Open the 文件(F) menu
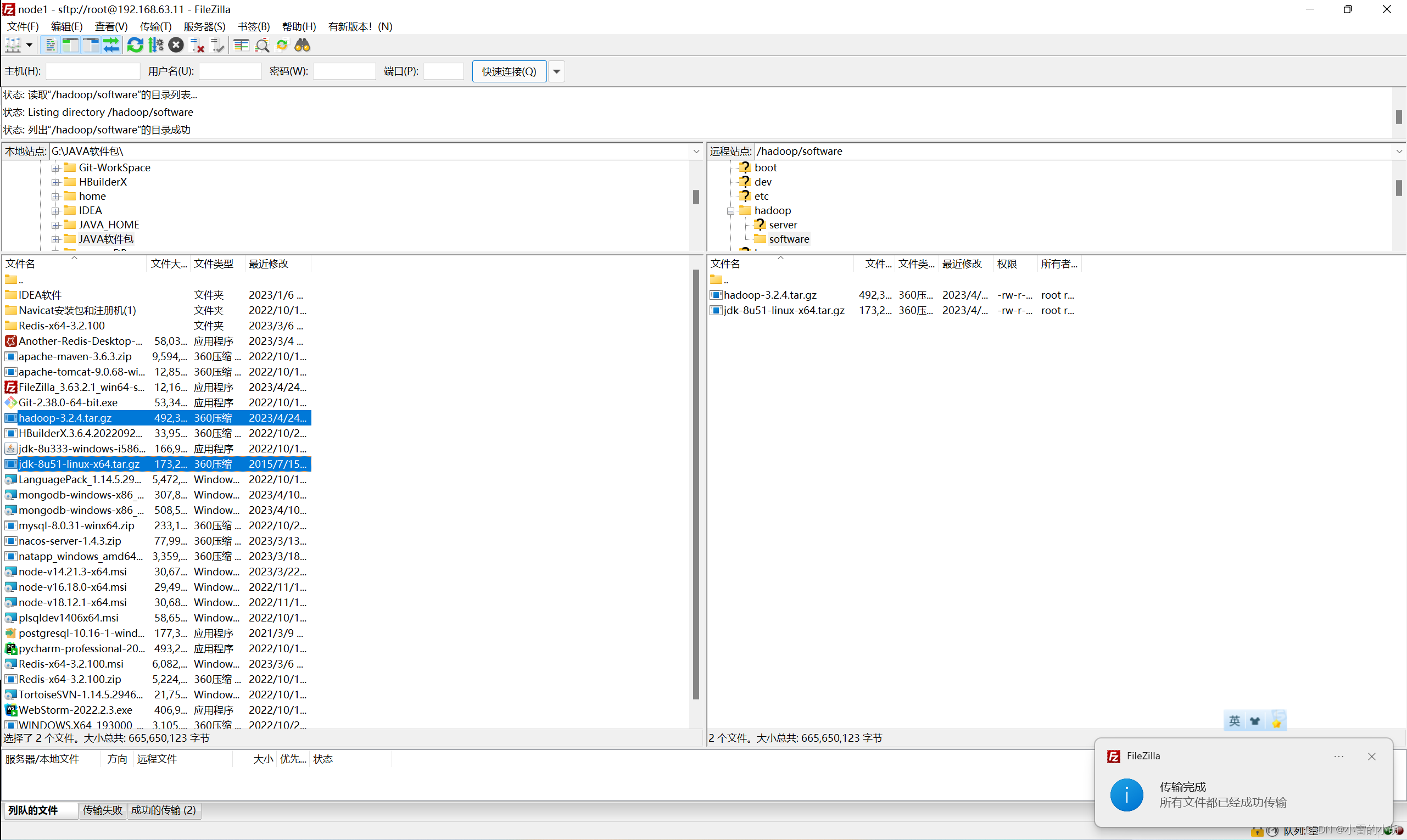Screen dimensions: 1407x840 (x=23, y=26)
